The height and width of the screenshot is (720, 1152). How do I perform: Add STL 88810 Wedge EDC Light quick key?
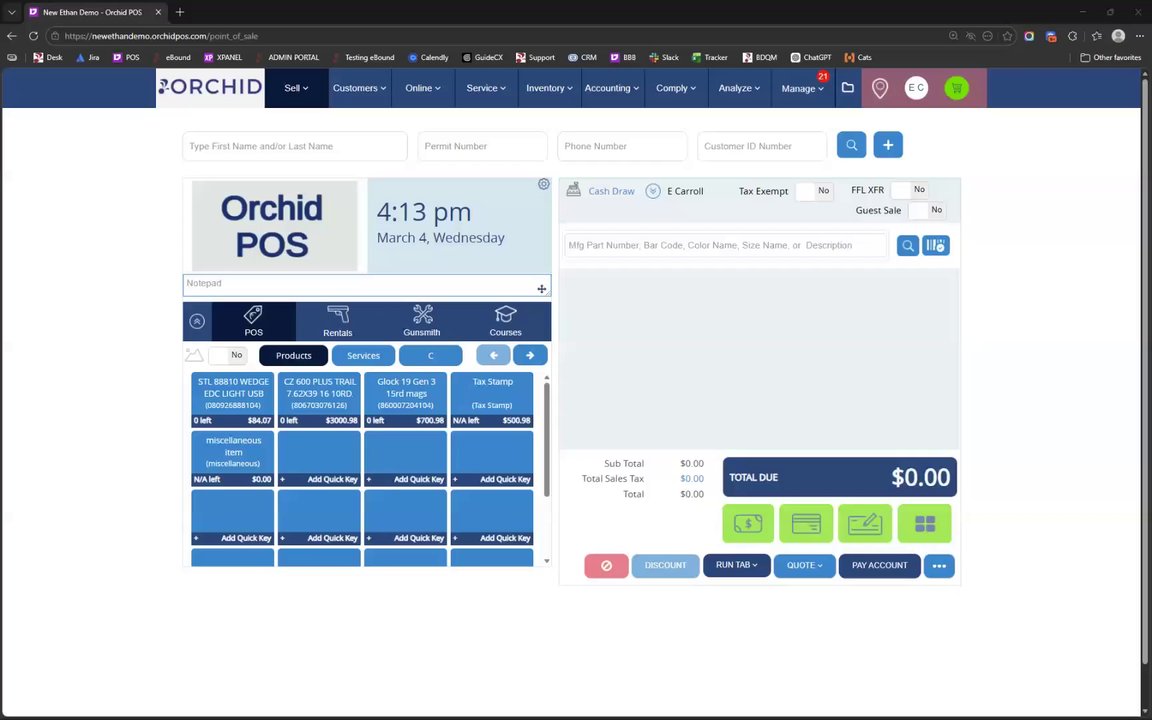coord(233,400)
